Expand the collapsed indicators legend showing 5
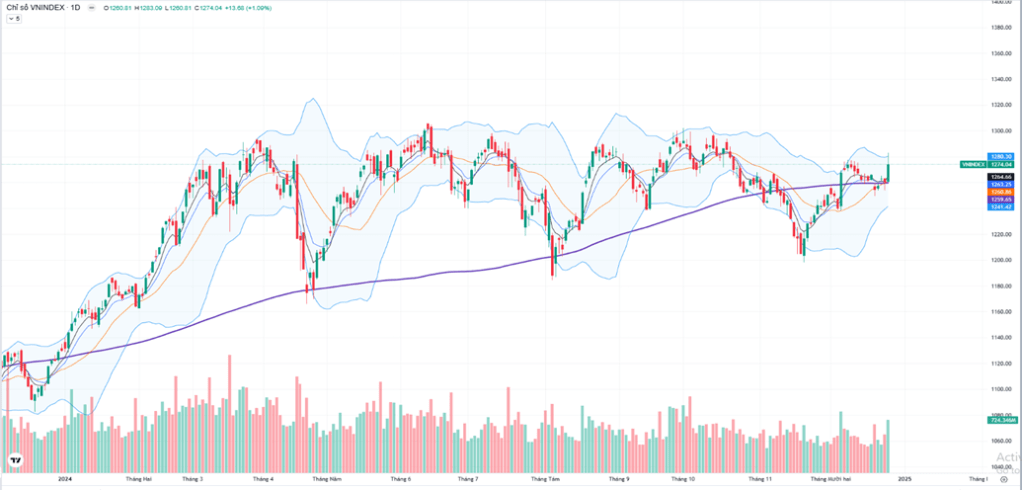The image size is (1022, 490). click(x=14, y=19)
